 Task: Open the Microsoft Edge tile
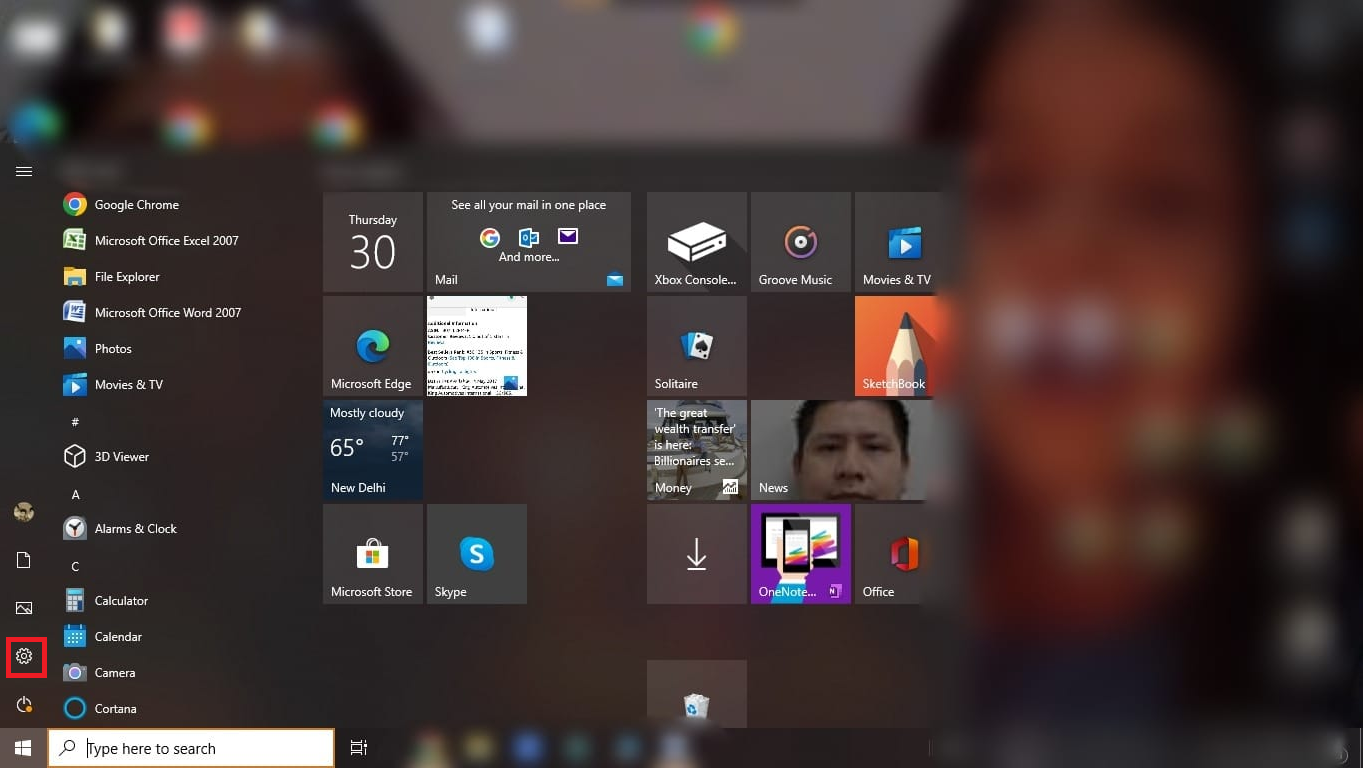click(373, 346)
